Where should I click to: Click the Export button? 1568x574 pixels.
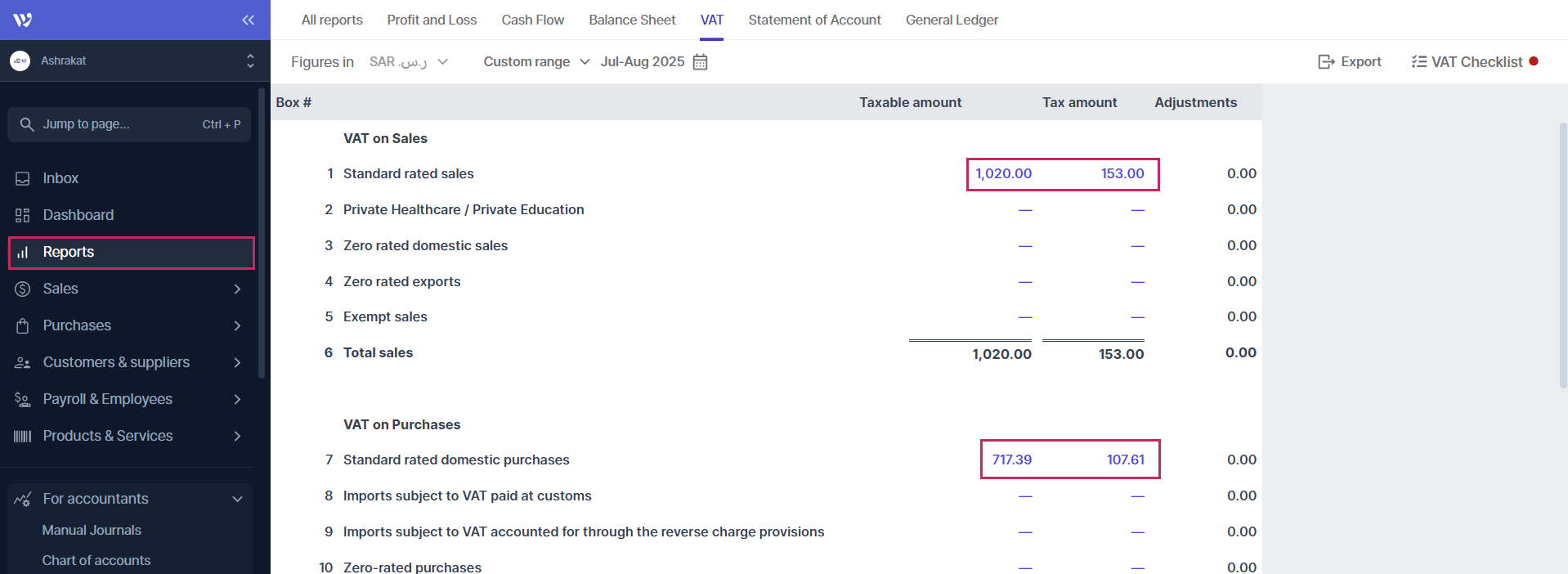click(1350, 62)
